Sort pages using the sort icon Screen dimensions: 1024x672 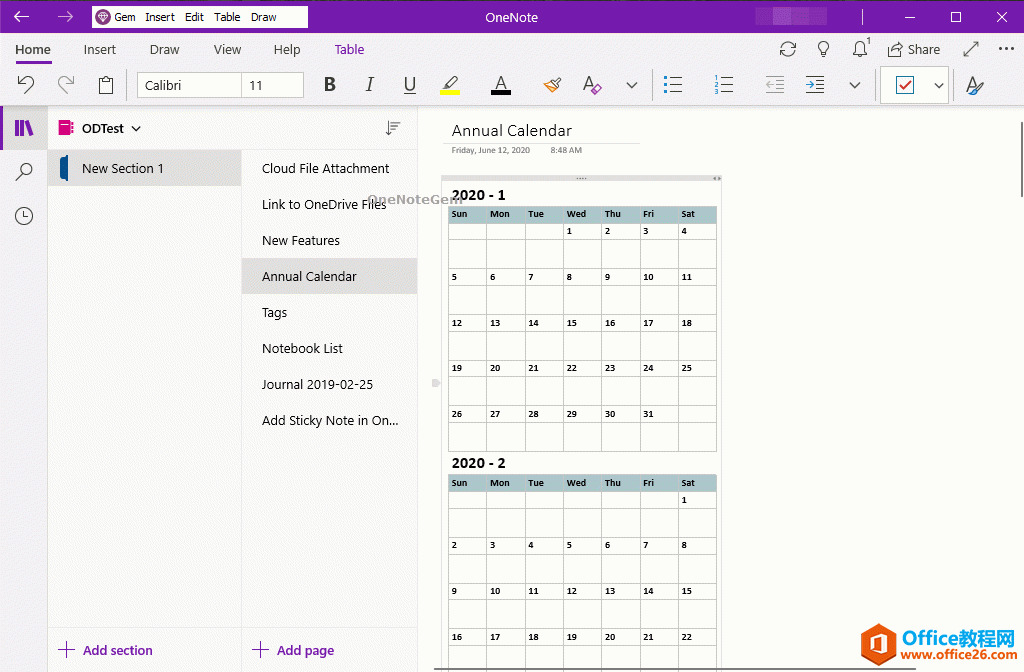coord(393,128)
